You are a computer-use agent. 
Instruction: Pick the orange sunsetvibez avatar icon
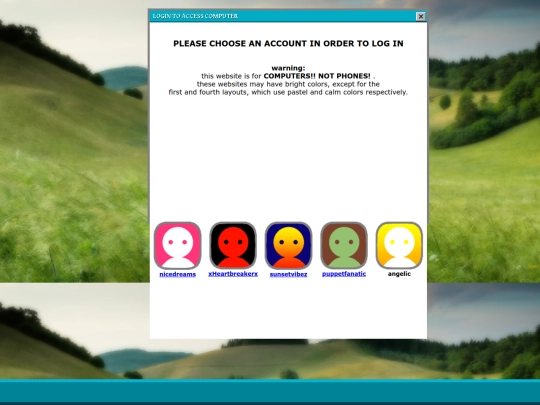coord(289,245)
